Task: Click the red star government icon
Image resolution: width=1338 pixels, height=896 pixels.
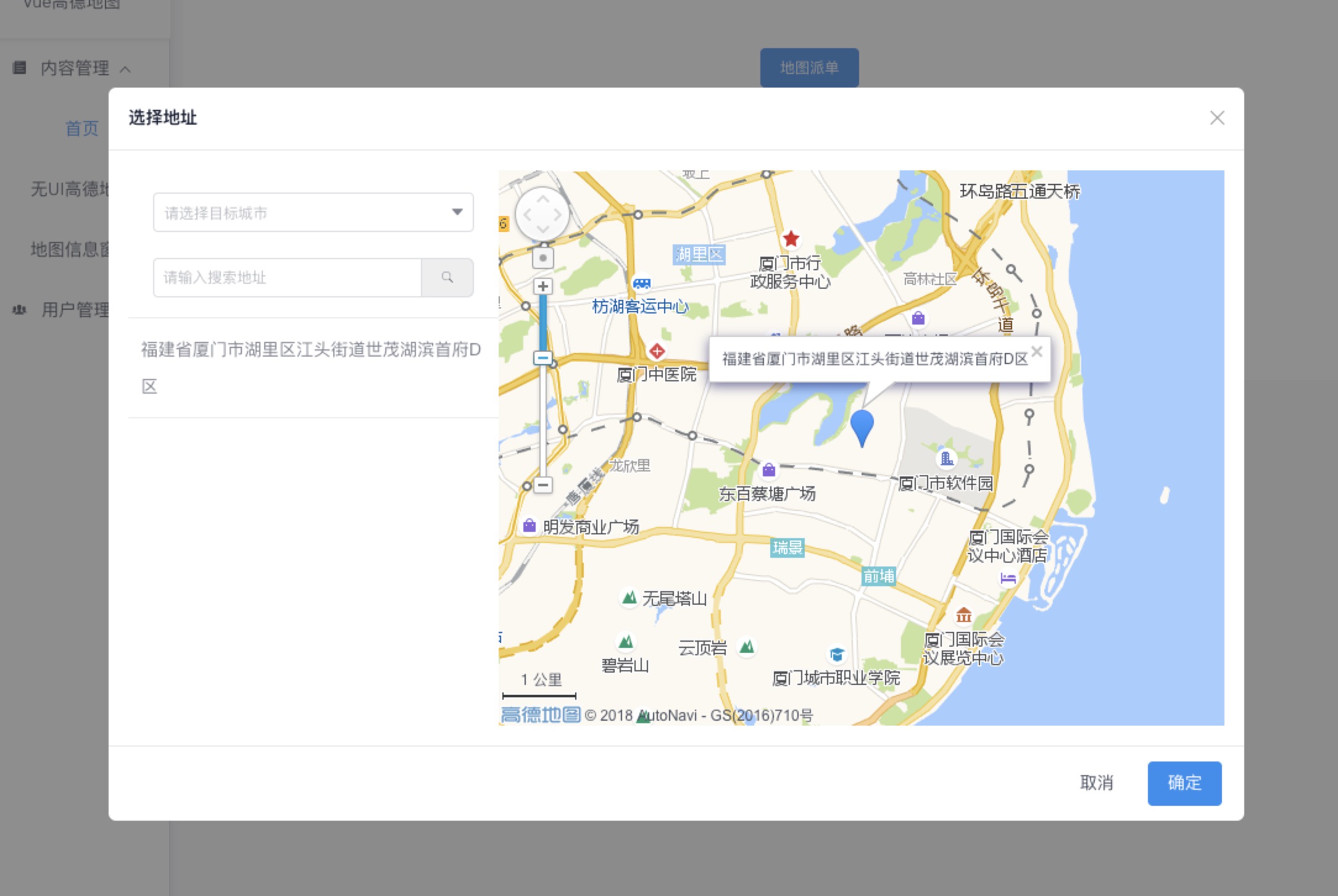Action: pyautogui.click(x=791, y=238)
